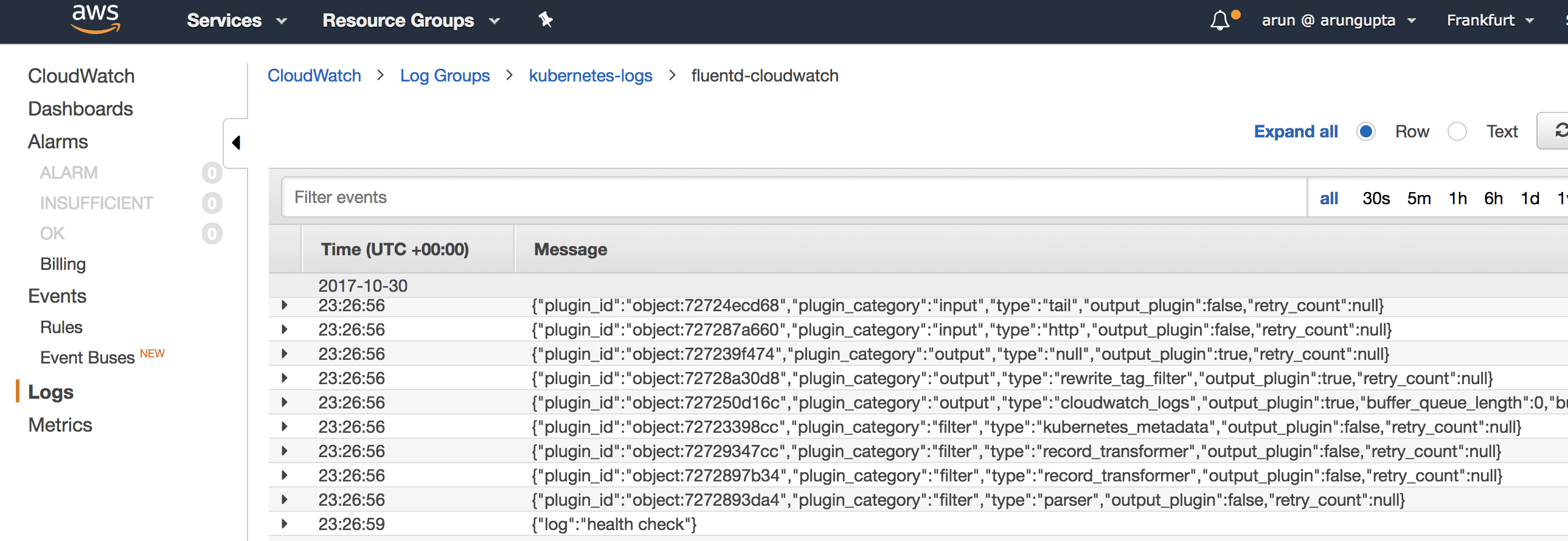Expand the log row with output type null
The width and height of the screenshot is (1568, 541).
[284, 354]
